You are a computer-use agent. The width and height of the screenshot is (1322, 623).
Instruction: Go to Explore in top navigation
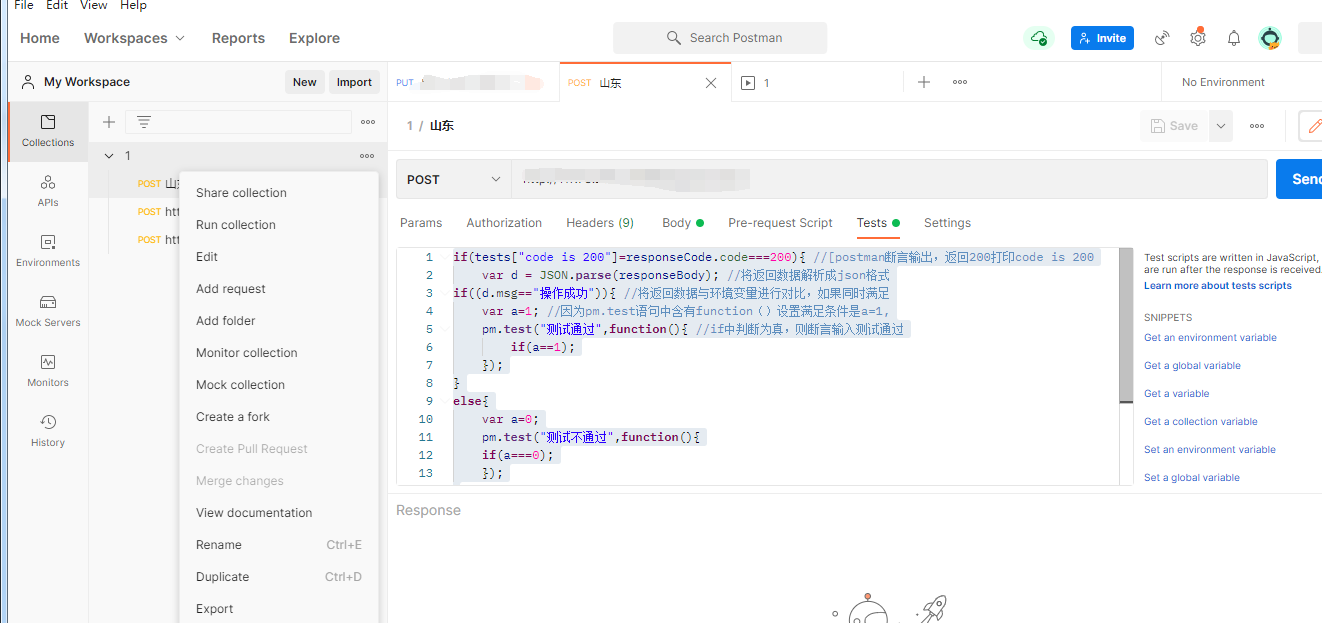[314, 38]
